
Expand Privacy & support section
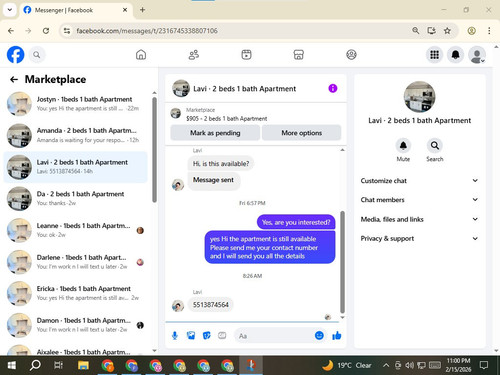419,238
